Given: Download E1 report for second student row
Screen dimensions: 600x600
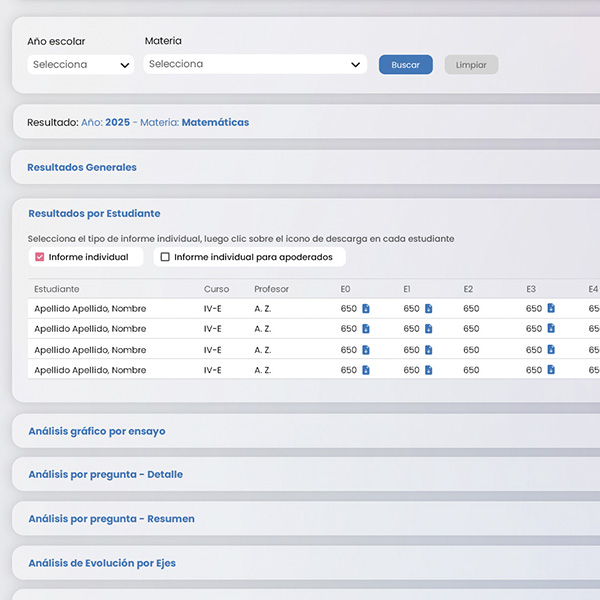Looking at the screenshot, I should pos(429,329).
